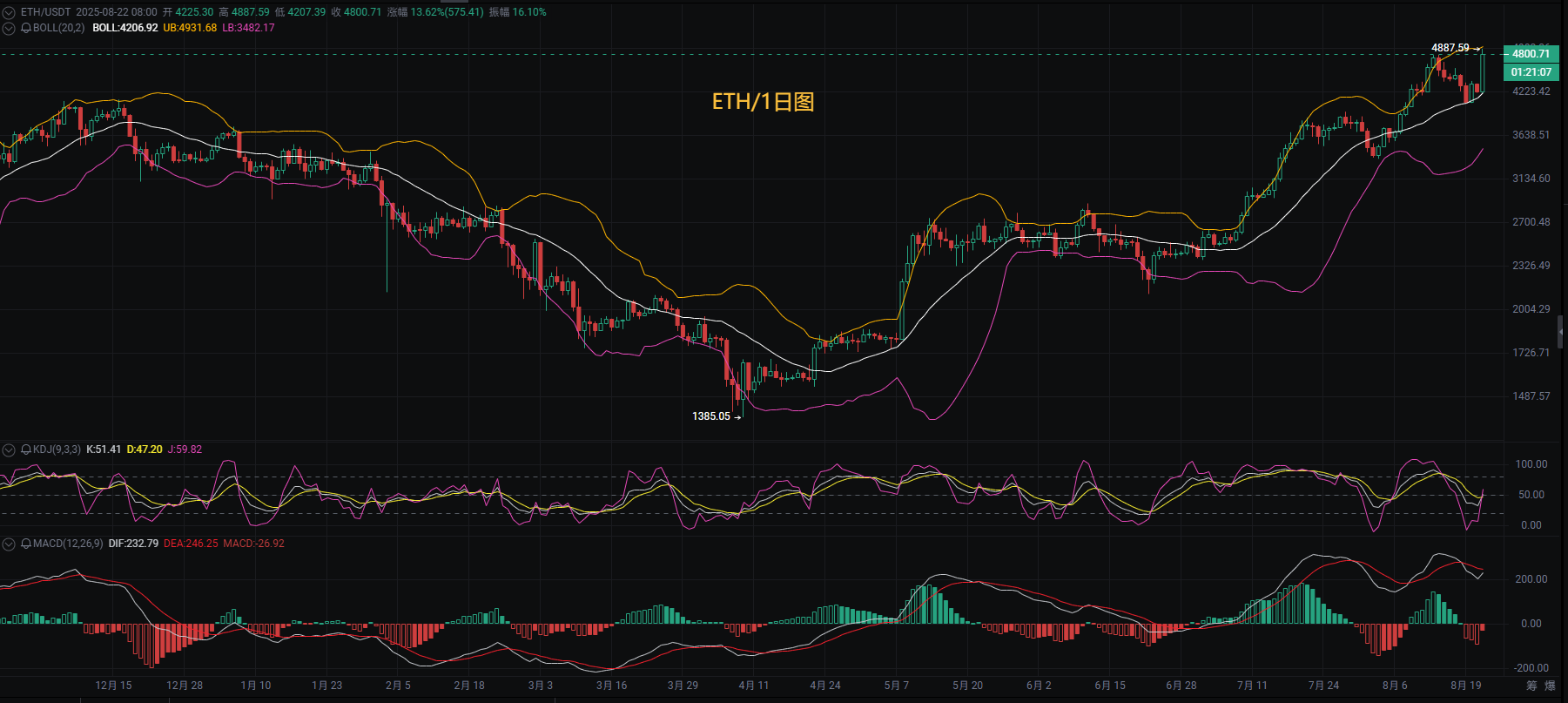Image resolution: width=1568 pixels, height=703 pixels.
Task: Click the MACD:-26.92 value
Action: pyautogui.click(x=253, y=544)
